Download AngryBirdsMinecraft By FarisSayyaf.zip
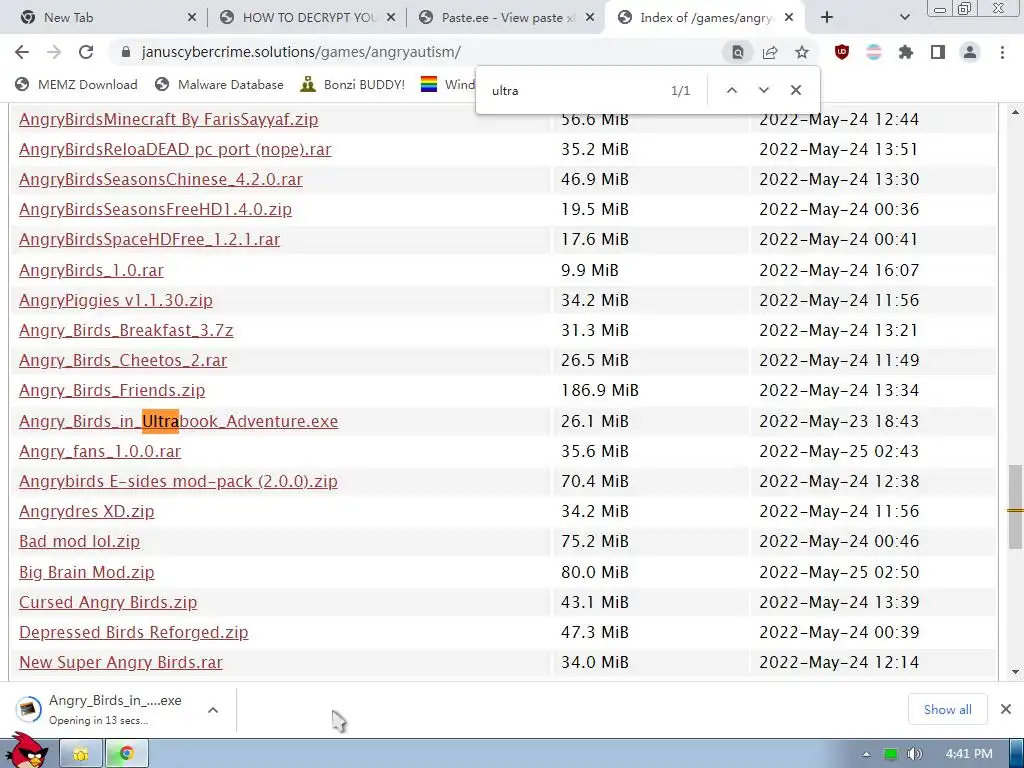This screenshot has width=1024, height=768. click(168, 120)
